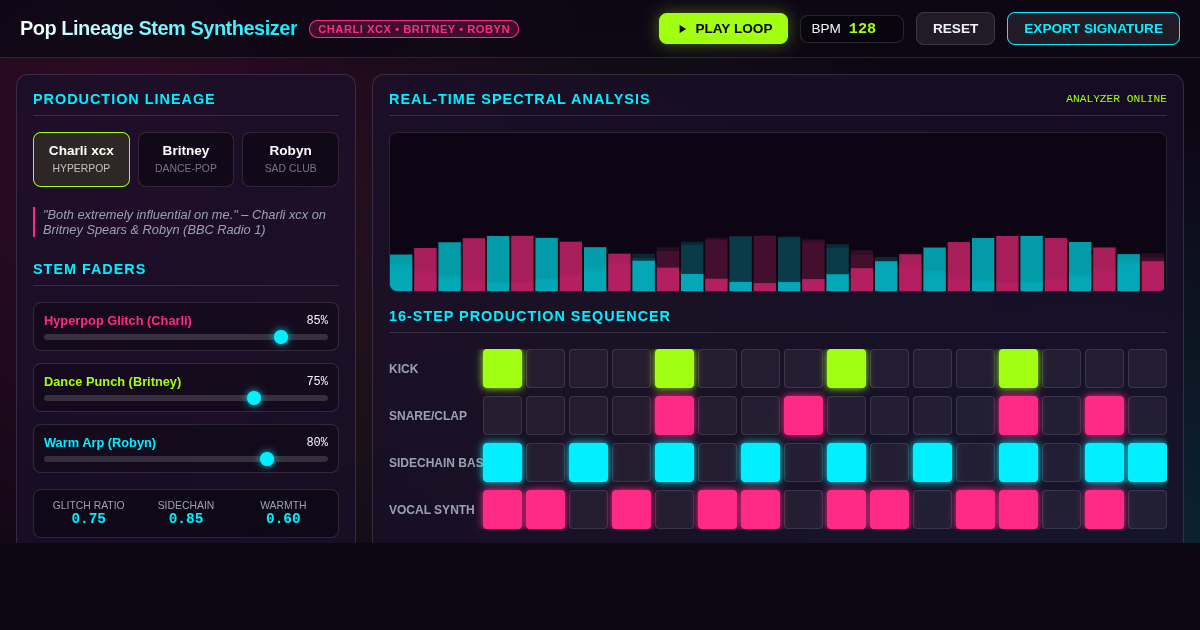Disable Snare/Clap step 13
Screen dimensions: 1200x630
point(1018,415)
